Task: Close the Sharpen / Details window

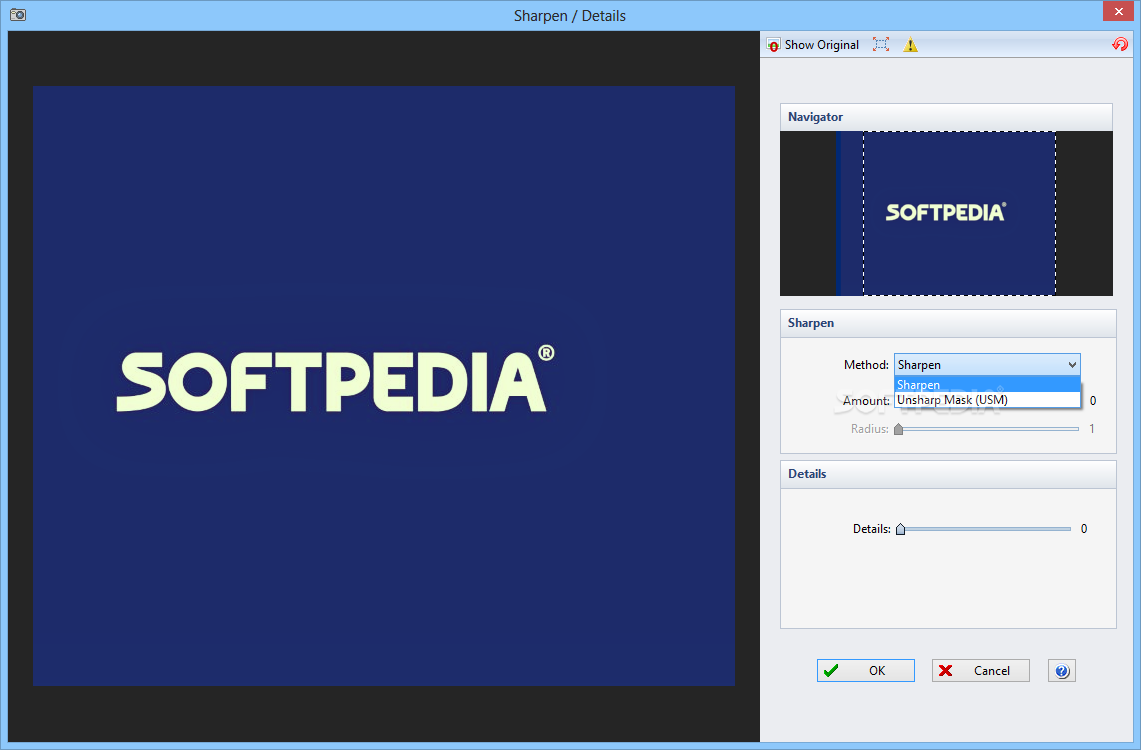Action: click(1118, 11)
